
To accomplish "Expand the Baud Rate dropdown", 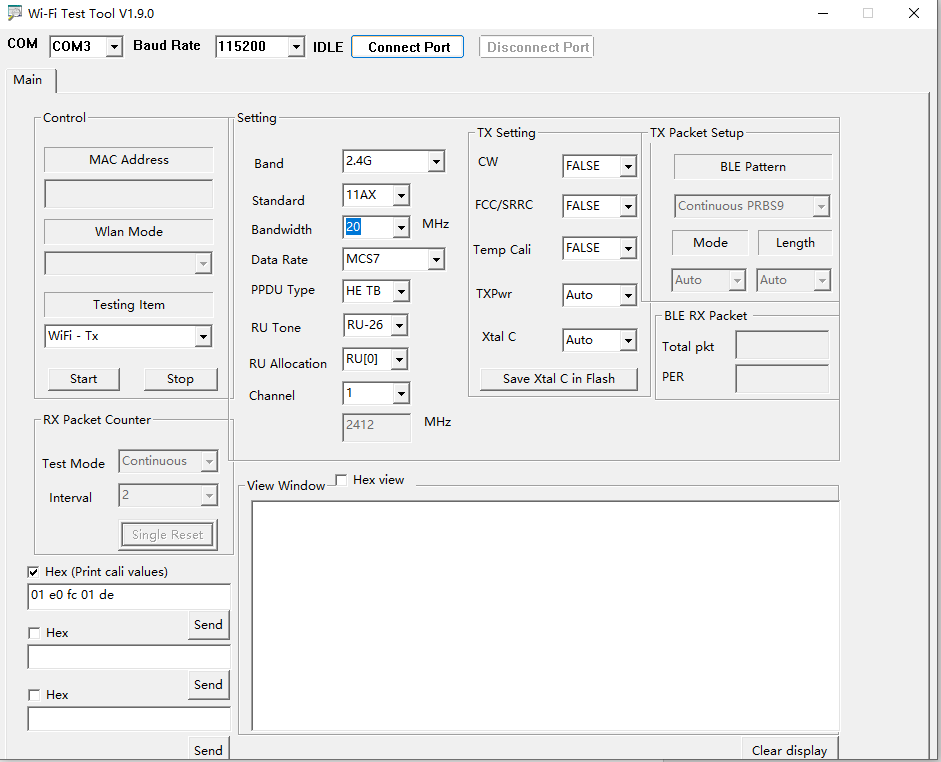I will [295, 47].
